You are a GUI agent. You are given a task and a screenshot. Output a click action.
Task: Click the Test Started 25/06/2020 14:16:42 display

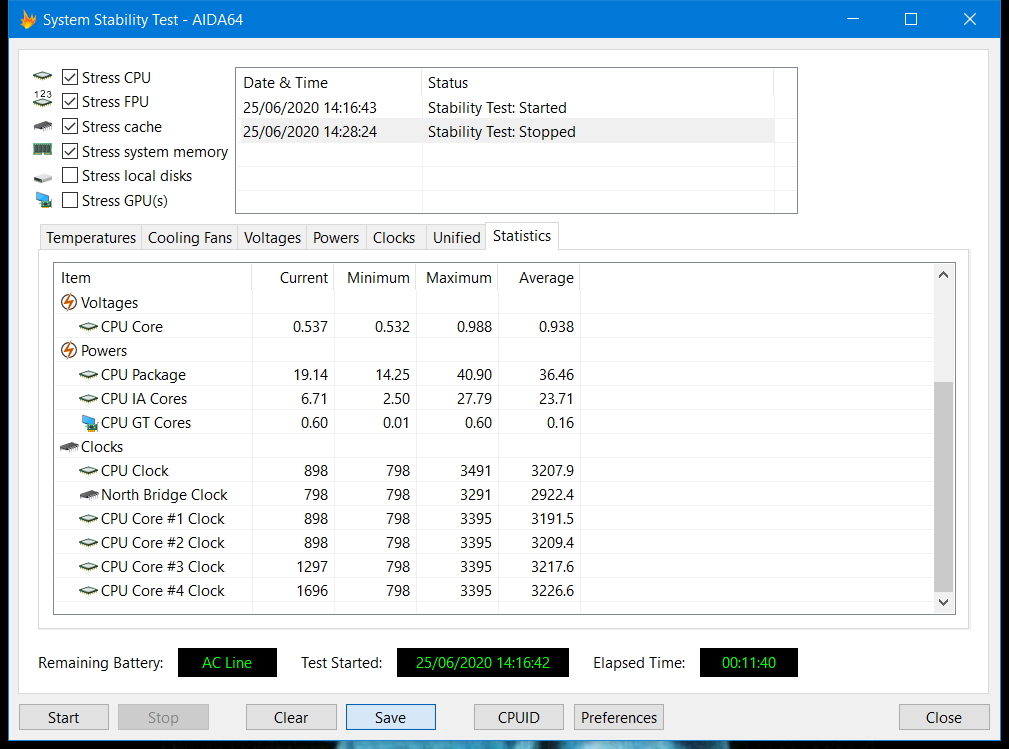pos(483,662)
